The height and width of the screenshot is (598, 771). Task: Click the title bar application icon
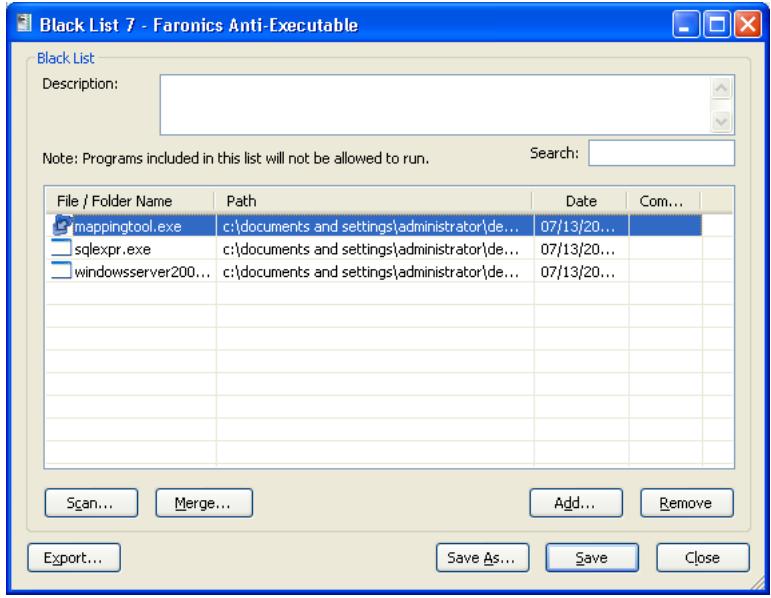coord(24,24)
